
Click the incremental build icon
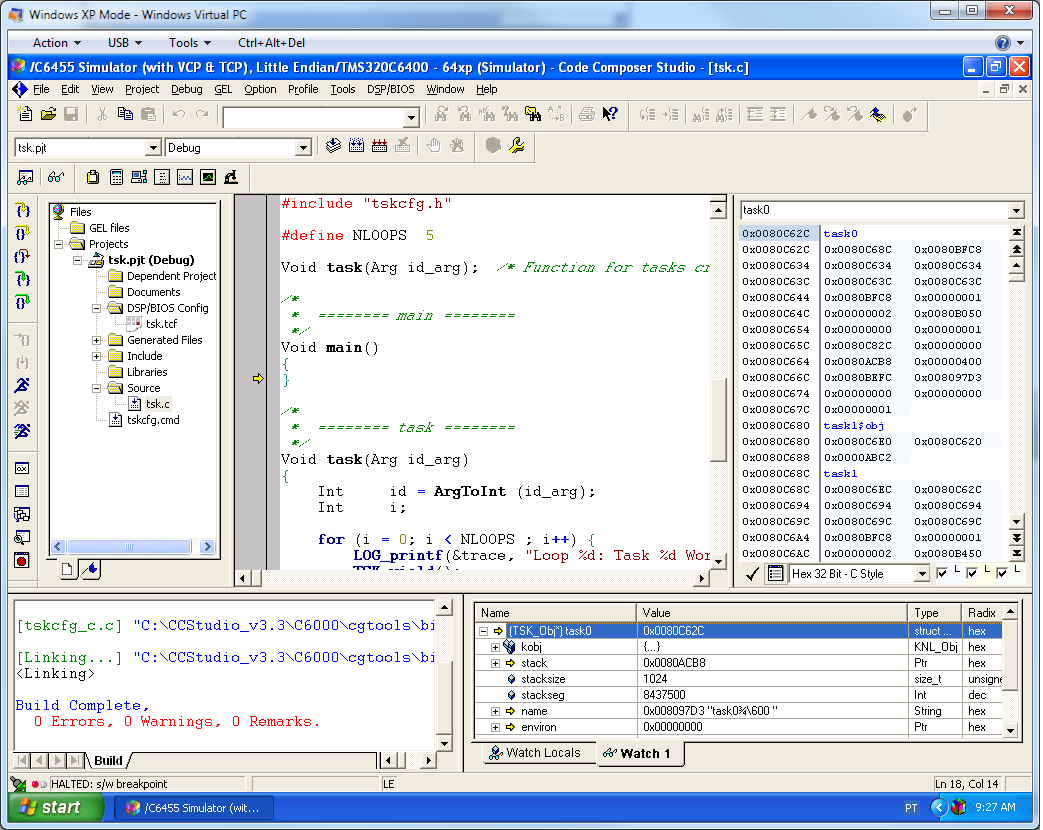(x=357, y=146)
